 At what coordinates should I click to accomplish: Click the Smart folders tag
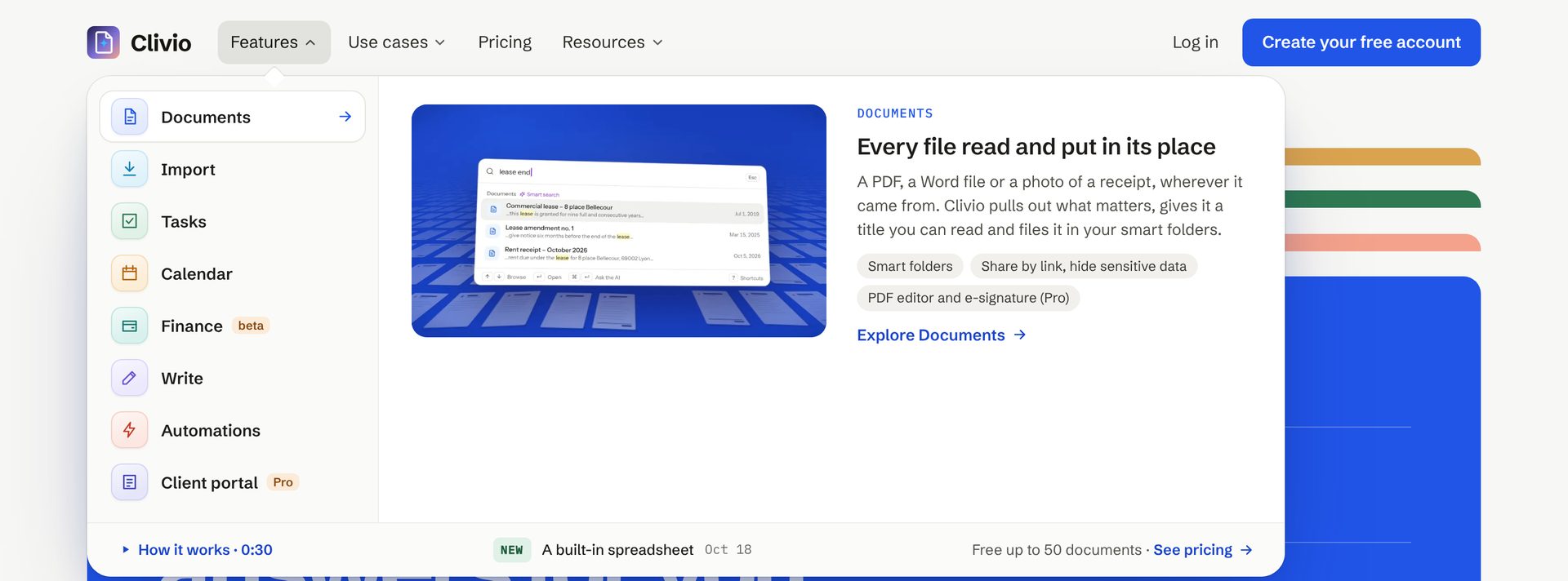tap(910, 266)
